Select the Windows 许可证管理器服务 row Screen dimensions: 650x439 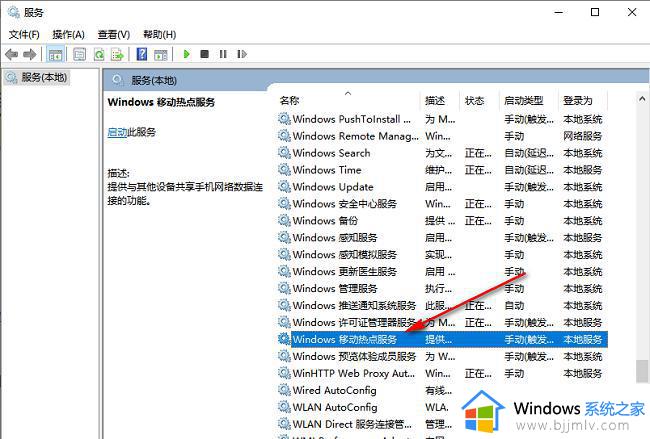(442, 323)
